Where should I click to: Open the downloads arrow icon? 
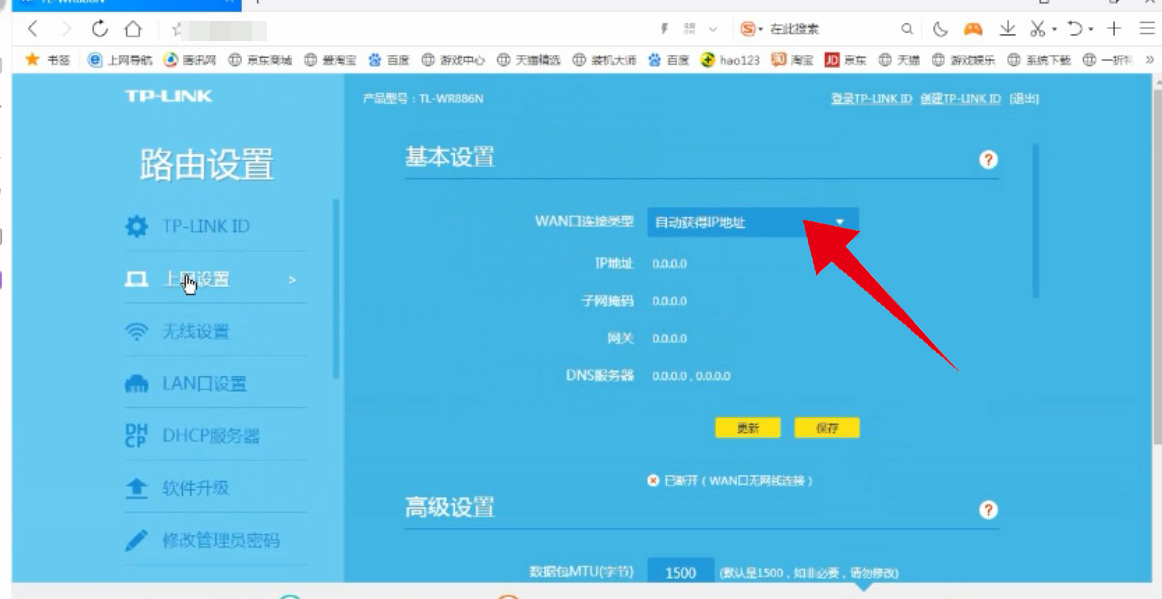pos(1007,29)
